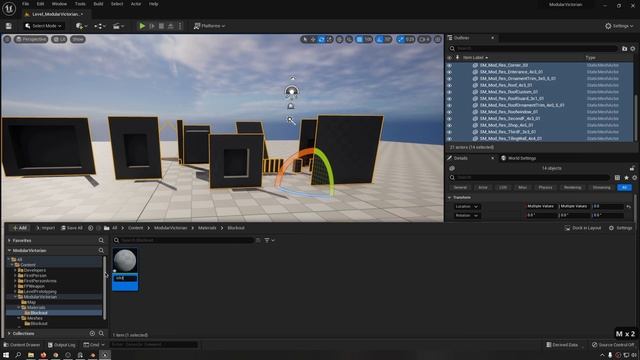Open the Window menu
Image resolution: width=640 pixels, height=360 pixels.
point(59,4)
